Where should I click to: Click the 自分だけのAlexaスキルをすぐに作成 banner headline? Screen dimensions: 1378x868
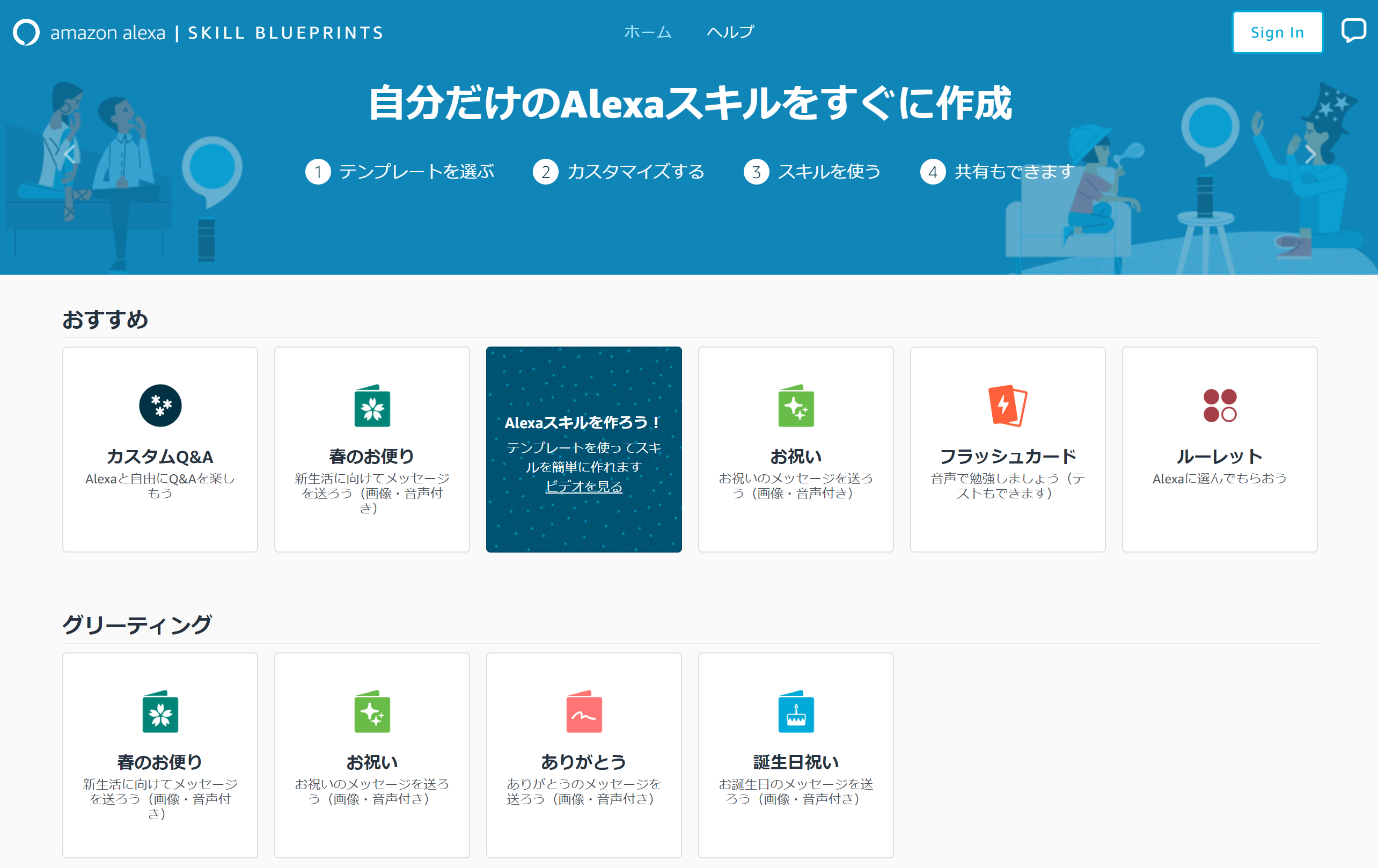click(x=690, y=104)
